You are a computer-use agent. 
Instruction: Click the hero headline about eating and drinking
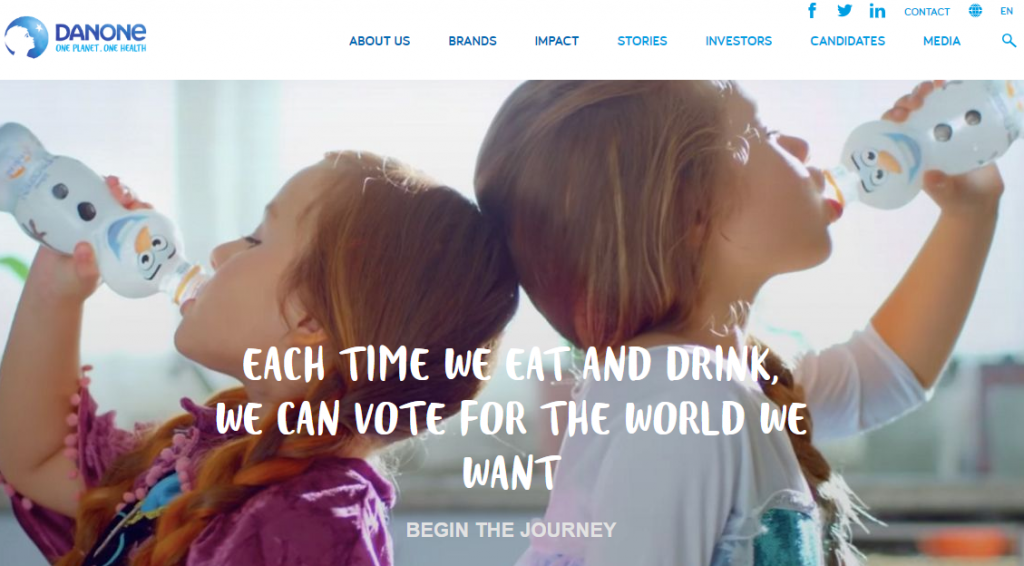(x=511, y=418)
